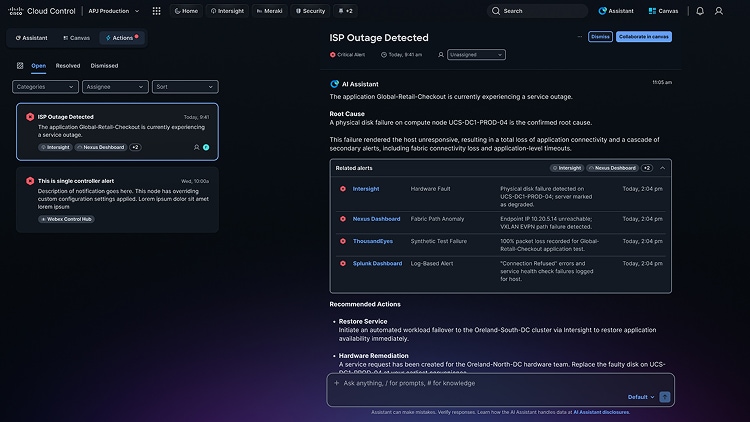Click the critical icon on ISP Outage card
The image size is (750, 422).
tap(30, 117)
